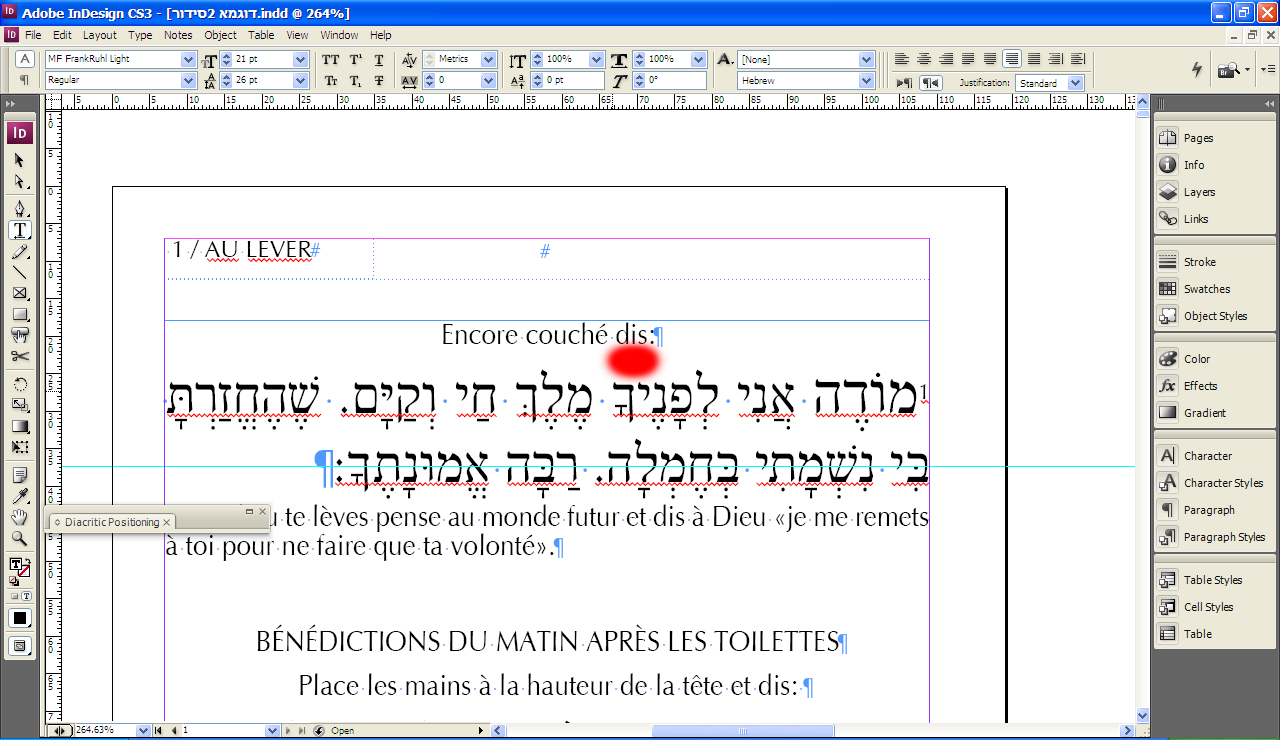The height and width of the screenshot is (740, 1280).
Task: Open the Hebrew language dropdown
Action: (867, 81)
